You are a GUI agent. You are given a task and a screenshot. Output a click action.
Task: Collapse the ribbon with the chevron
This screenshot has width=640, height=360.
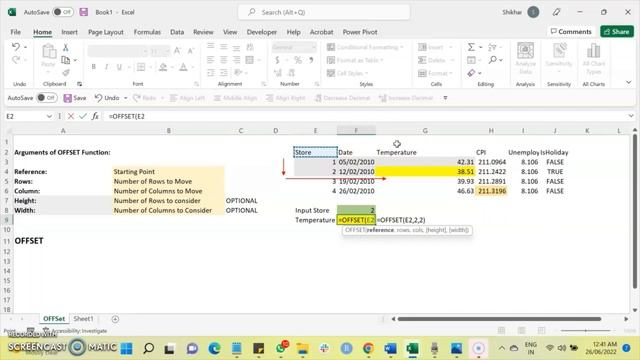point(629,82)
